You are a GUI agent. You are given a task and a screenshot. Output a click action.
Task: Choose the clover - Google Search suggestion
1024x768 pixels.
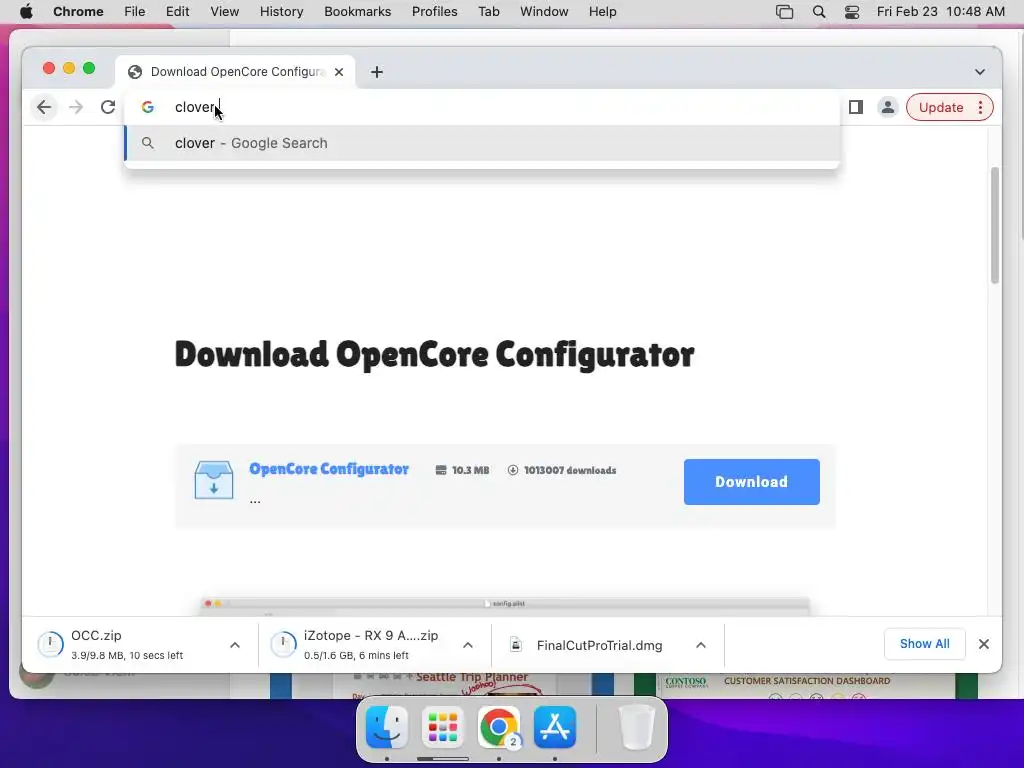tap(482, 143)
